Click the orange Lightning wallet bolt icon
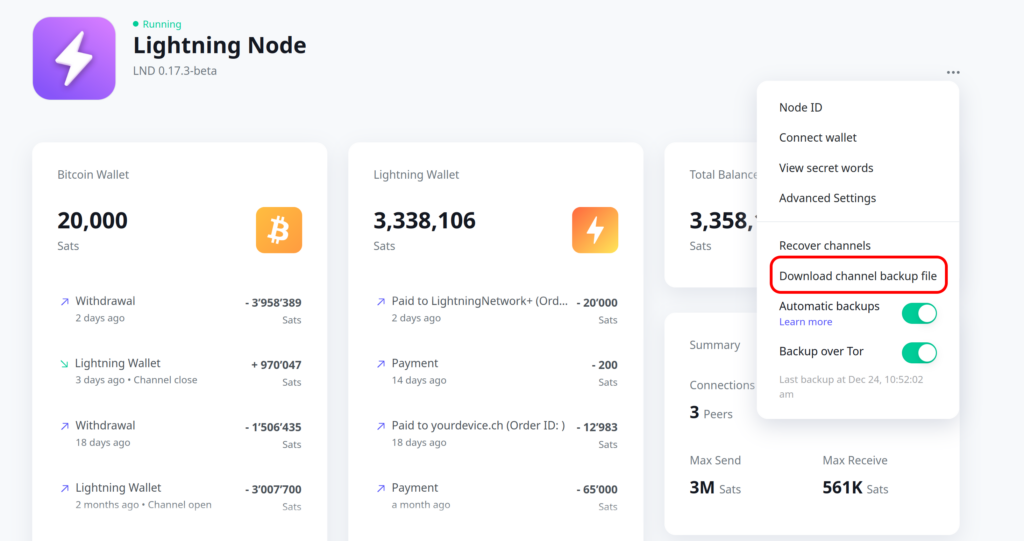Image resolution: width=1024 pixels, height=541 pixels. coord(595,230)
